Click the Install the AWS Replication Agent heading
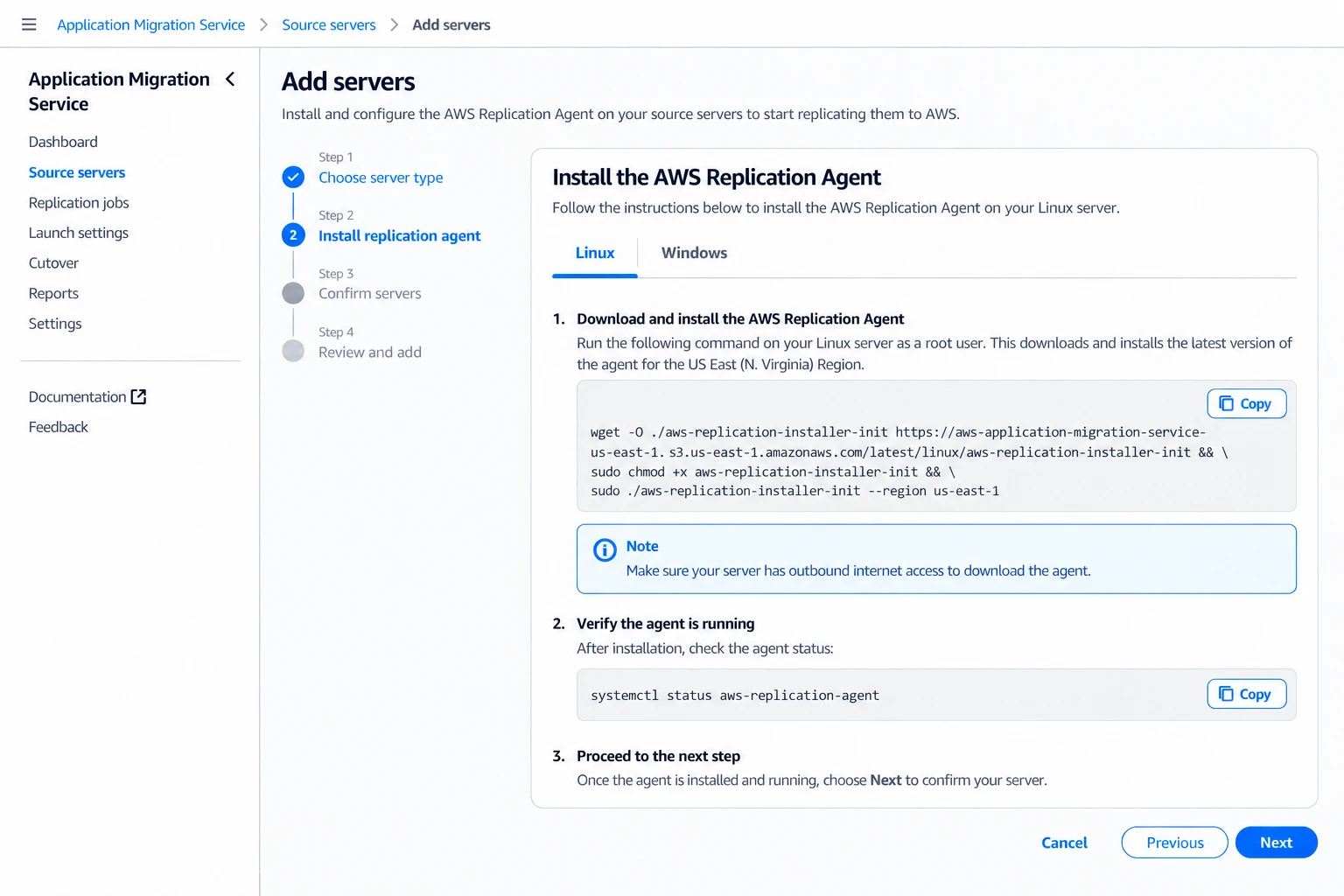 [x=717, y=178]
